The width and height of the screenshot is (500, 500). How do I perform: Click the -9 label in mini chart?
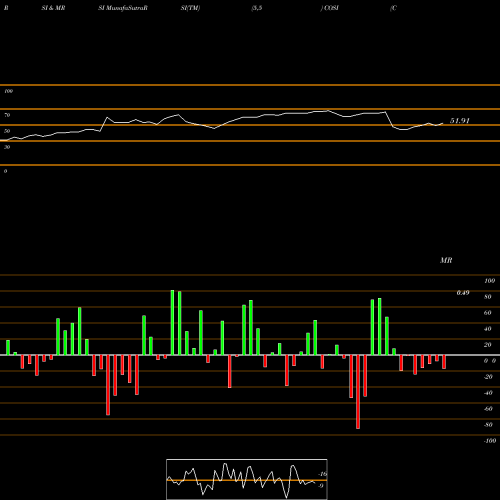320,486
